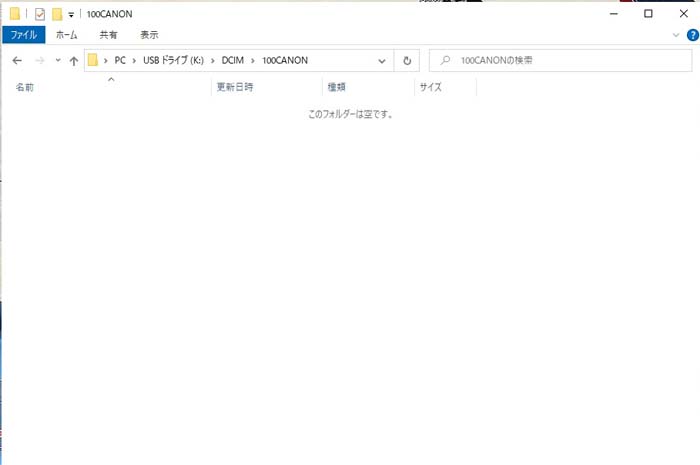700x465 pixels.
Task: Sort by the サイズ column header
Action: tap(446, 87)
